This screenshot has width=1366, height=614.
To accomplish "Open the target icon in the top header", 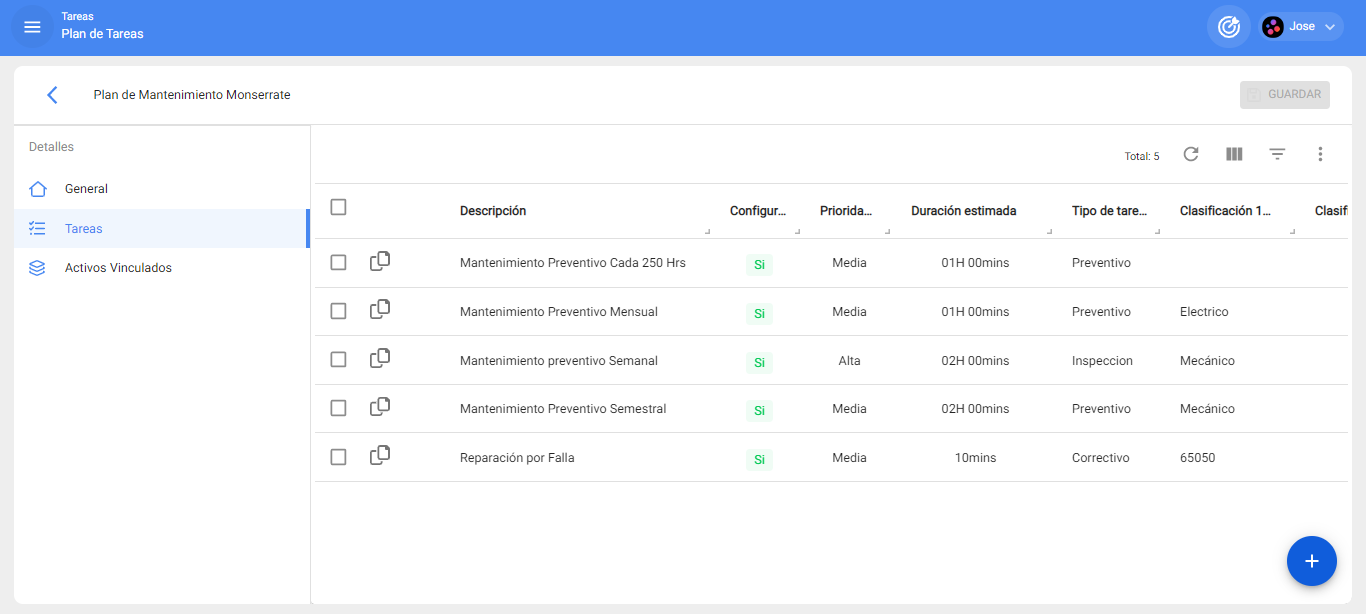I will pos(1228,27).
